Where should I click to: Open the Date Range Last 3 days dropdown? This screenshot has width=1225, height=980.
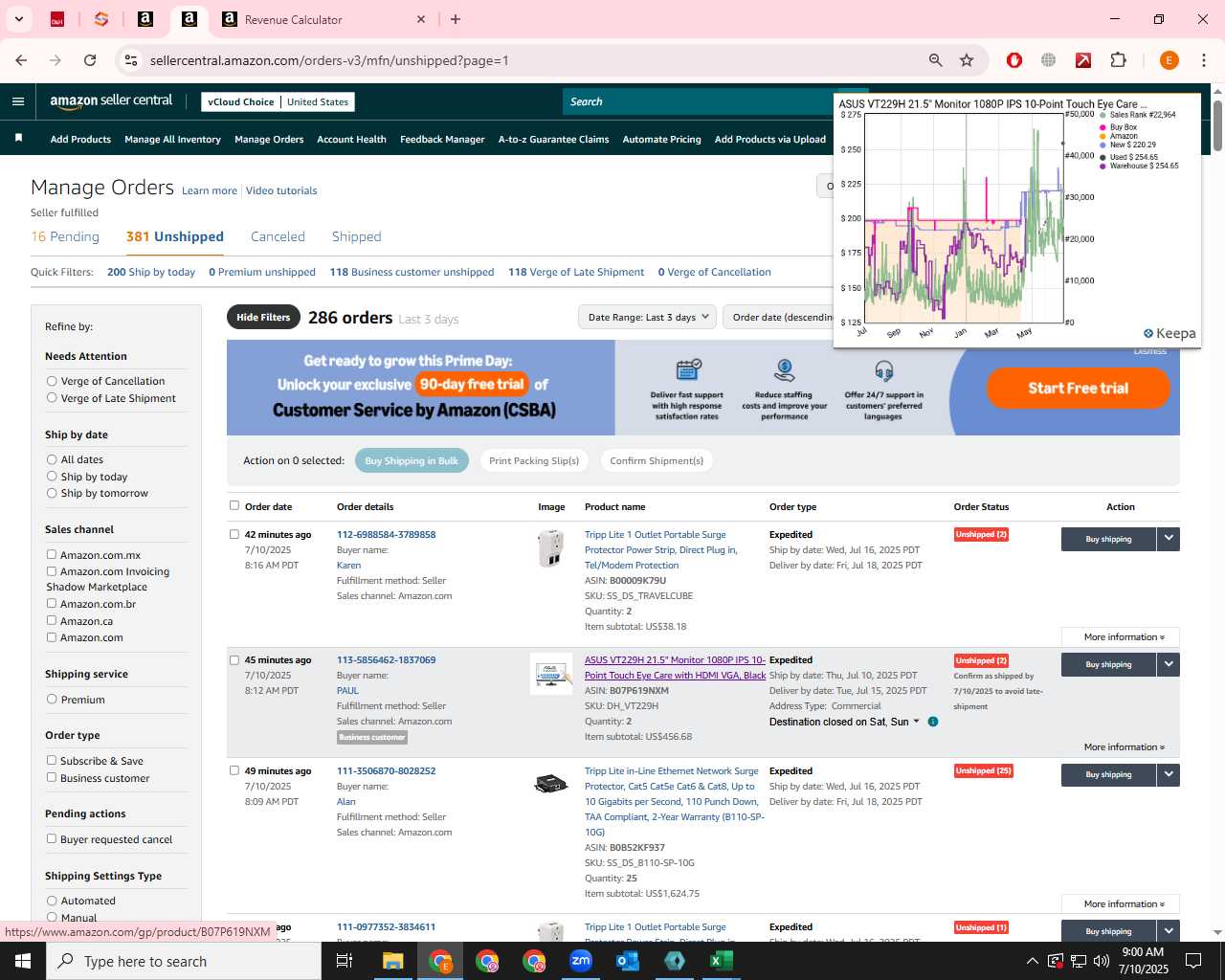pos(648,317)
